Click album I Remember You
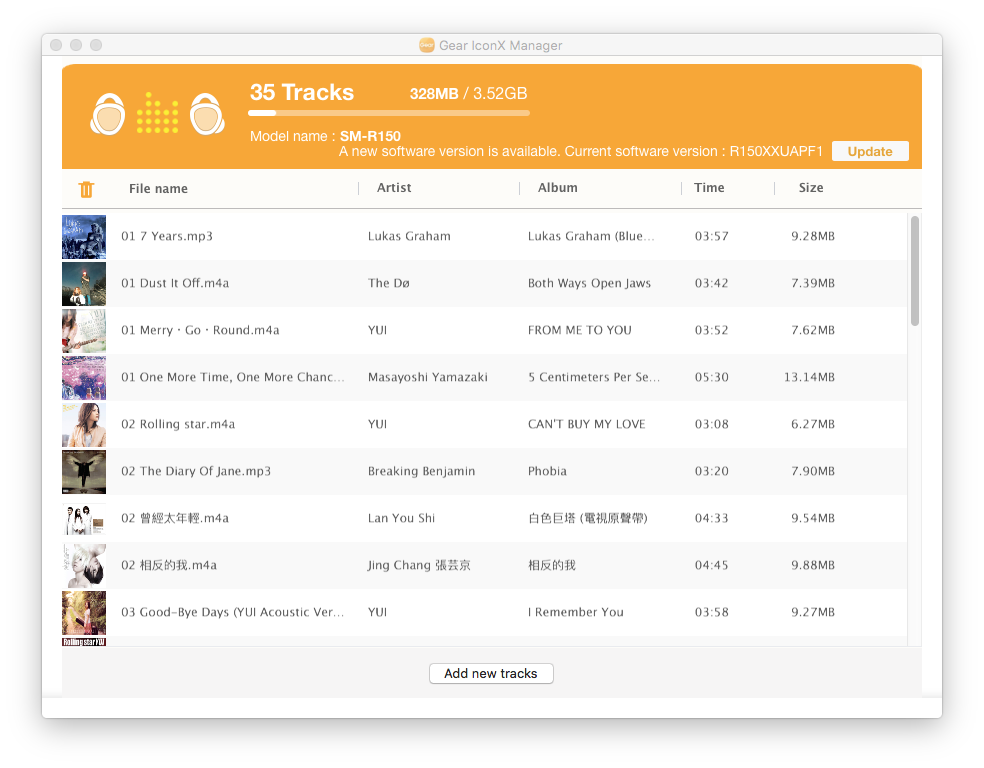 point(575,612)
